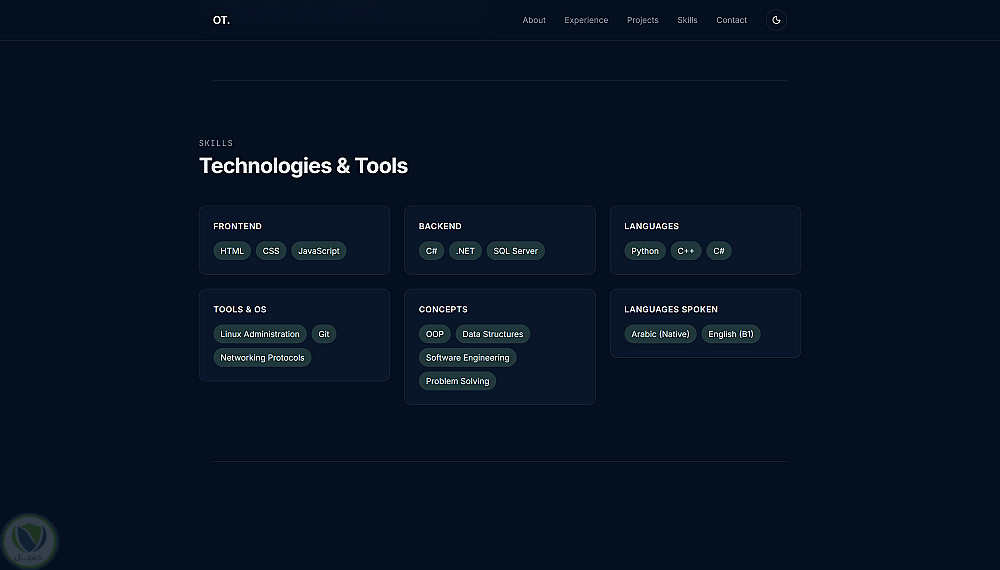1000x570 pixels.
Task: Click the CONCEPTS card heading
Action: click(443, 309)
